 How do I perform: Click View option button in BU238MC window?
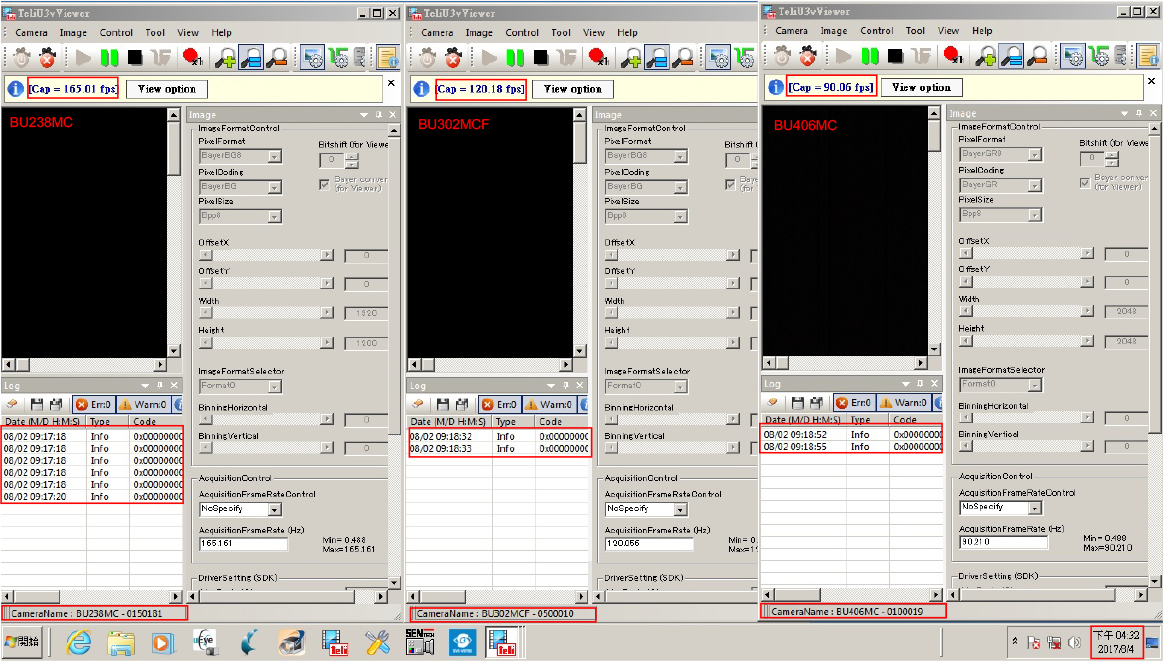167,89
